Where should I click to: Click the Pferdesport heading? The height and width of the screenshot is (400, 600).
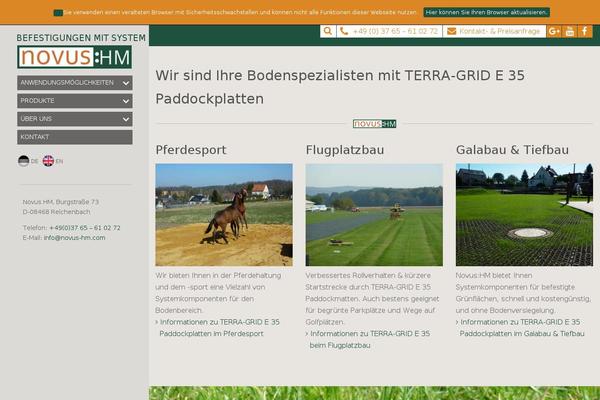[x=191, y=150]
